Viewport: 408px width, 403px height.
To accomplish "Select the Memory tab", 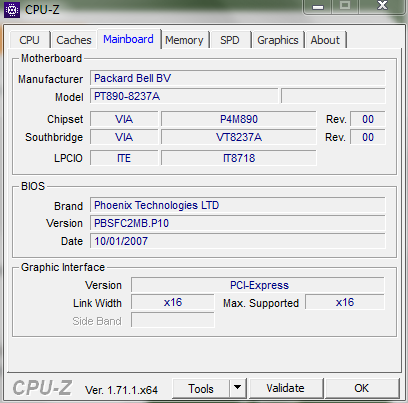I will tap(184, 40).
